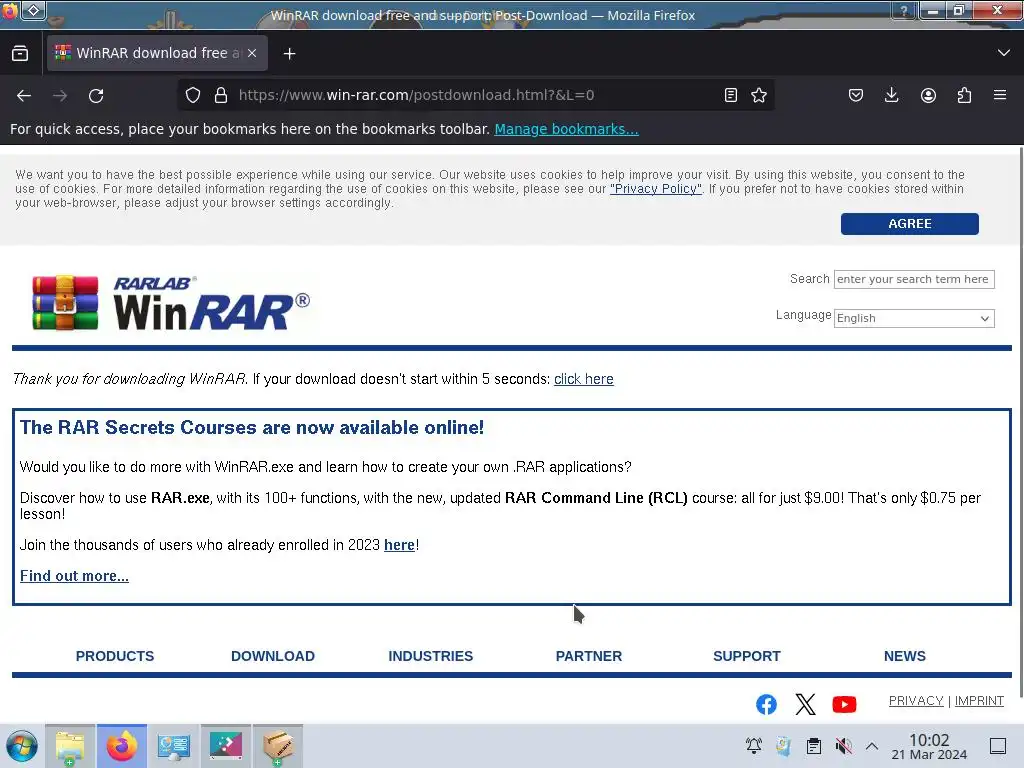
Task: Reload the current page
Action: [x=96, y=96]
